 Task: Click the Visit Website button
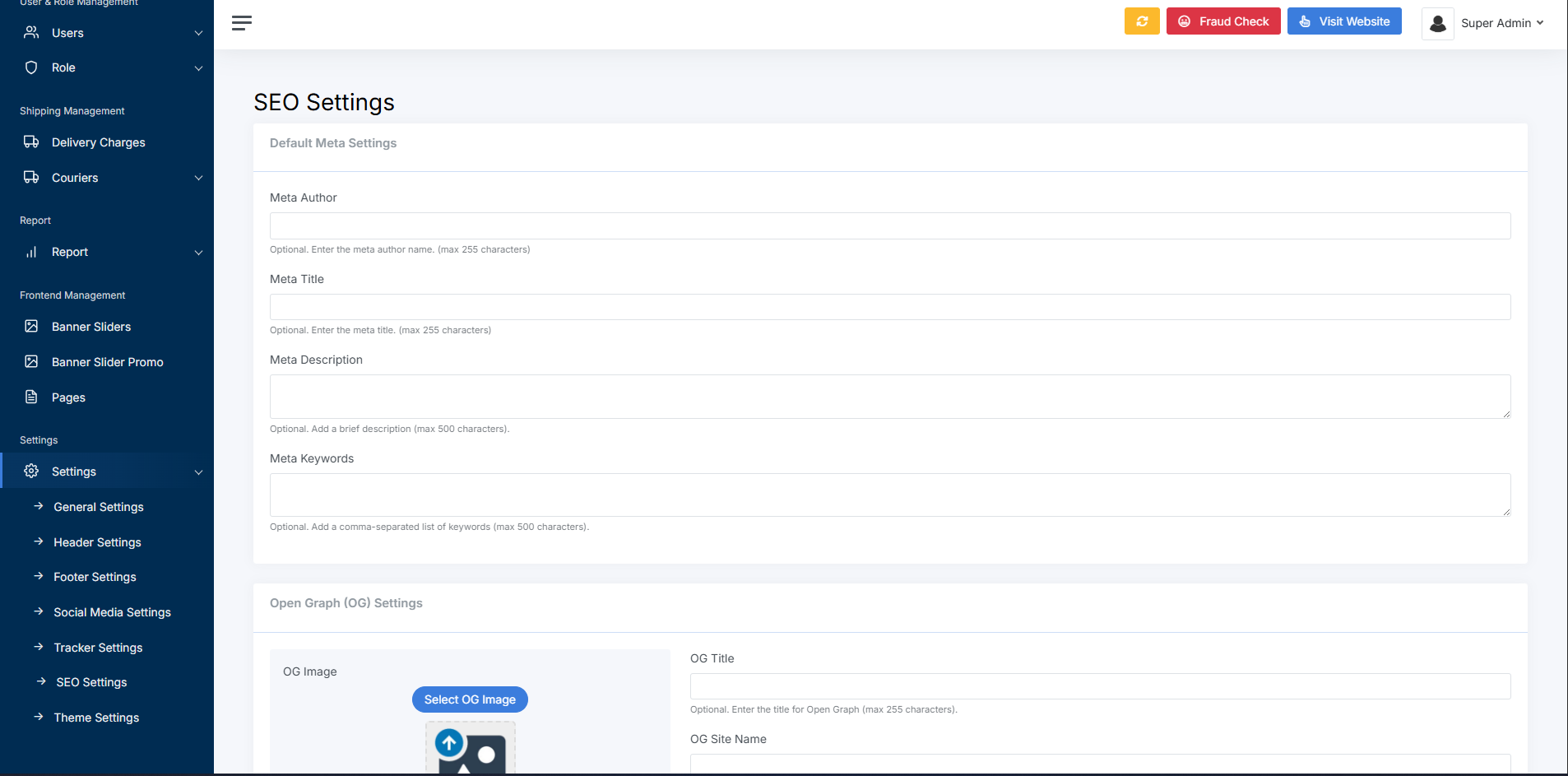pos(1344,21)
